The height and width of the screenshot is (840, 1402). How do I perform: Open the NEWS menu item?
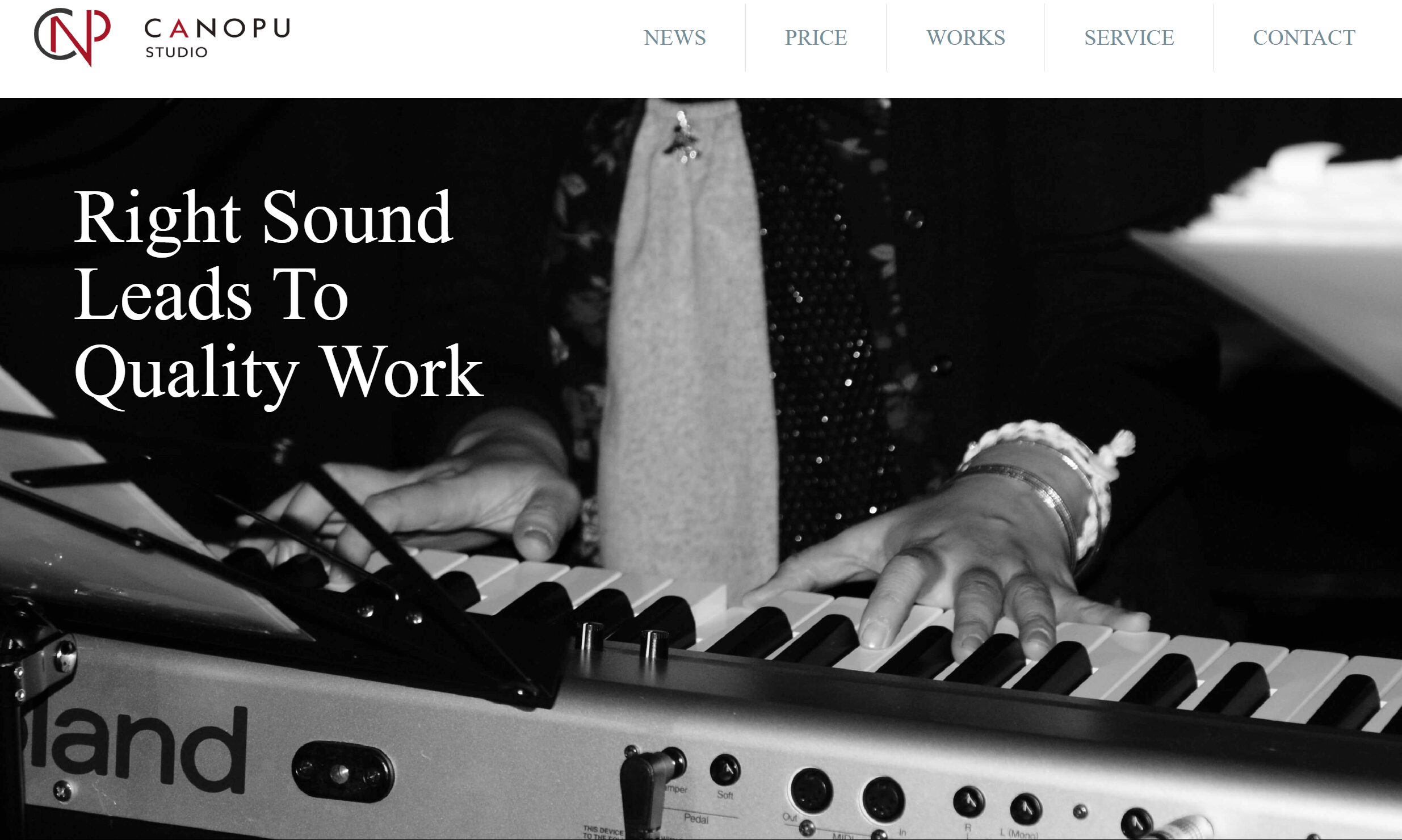675,37
